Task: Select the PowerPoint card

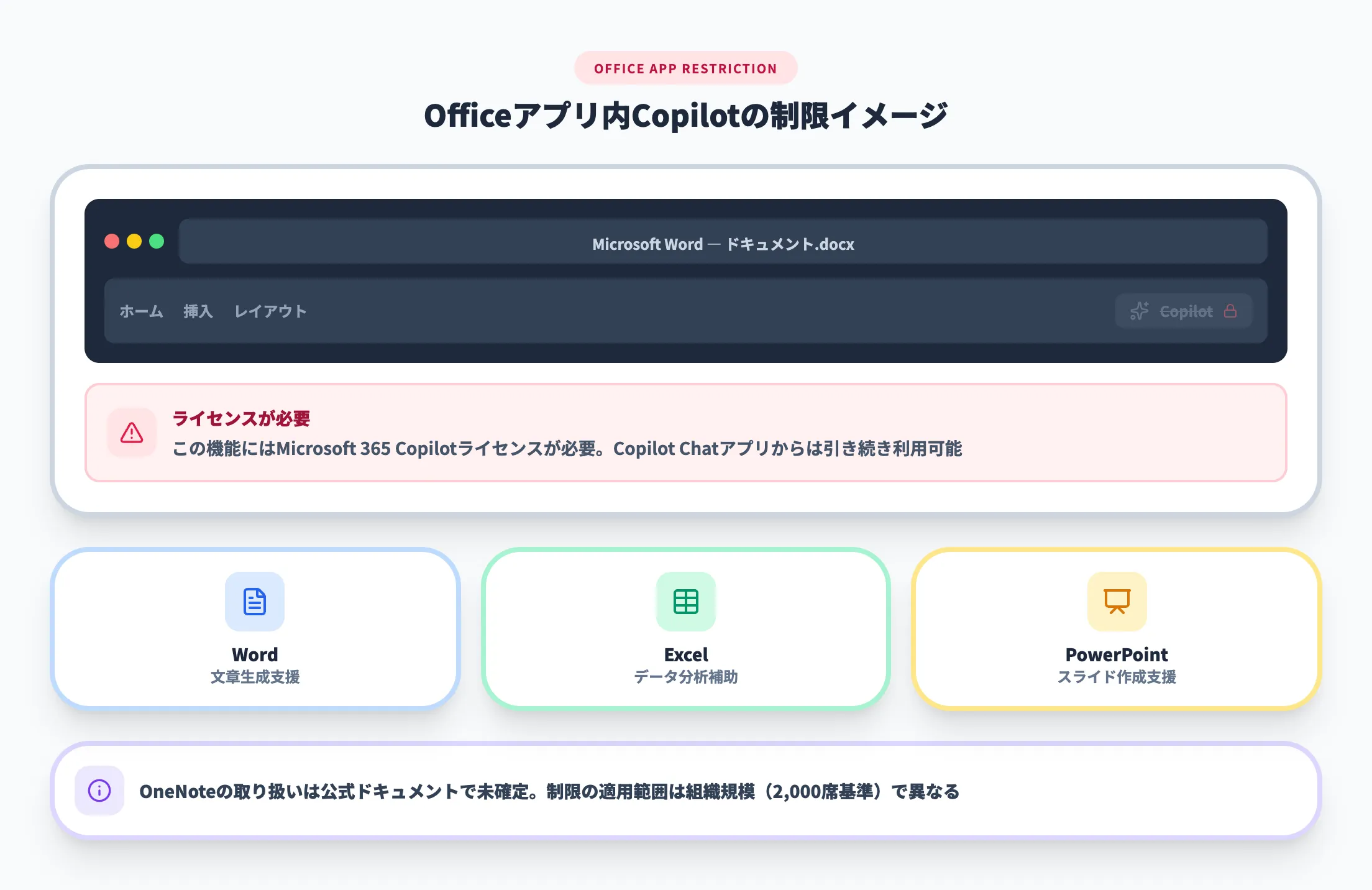Action: pos(1117,628)
